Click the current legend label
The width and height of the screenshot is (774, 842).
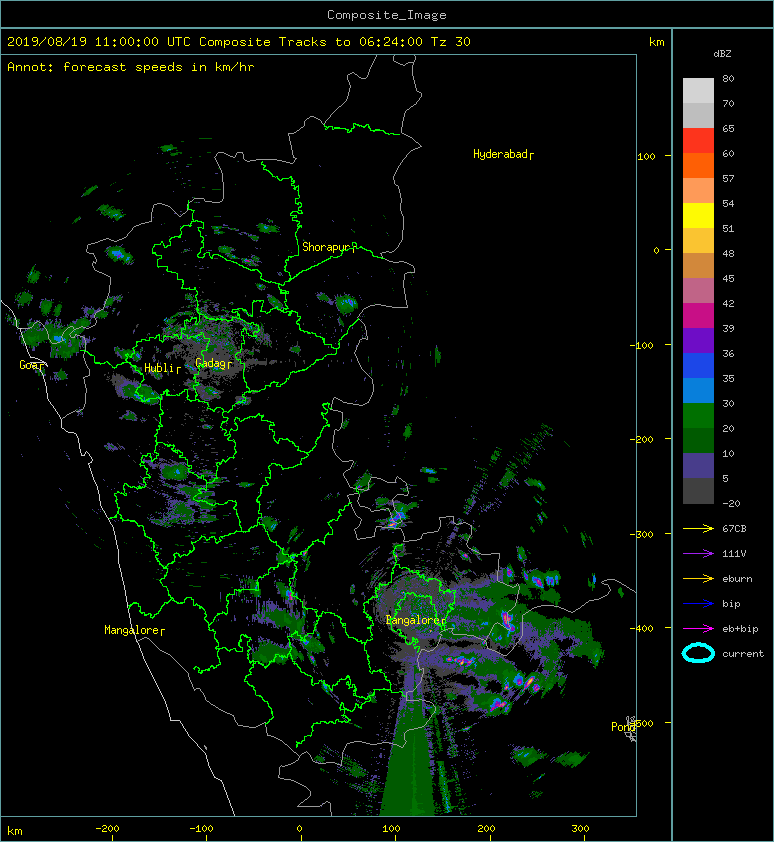pyautogui.click(x=743, y=654)
